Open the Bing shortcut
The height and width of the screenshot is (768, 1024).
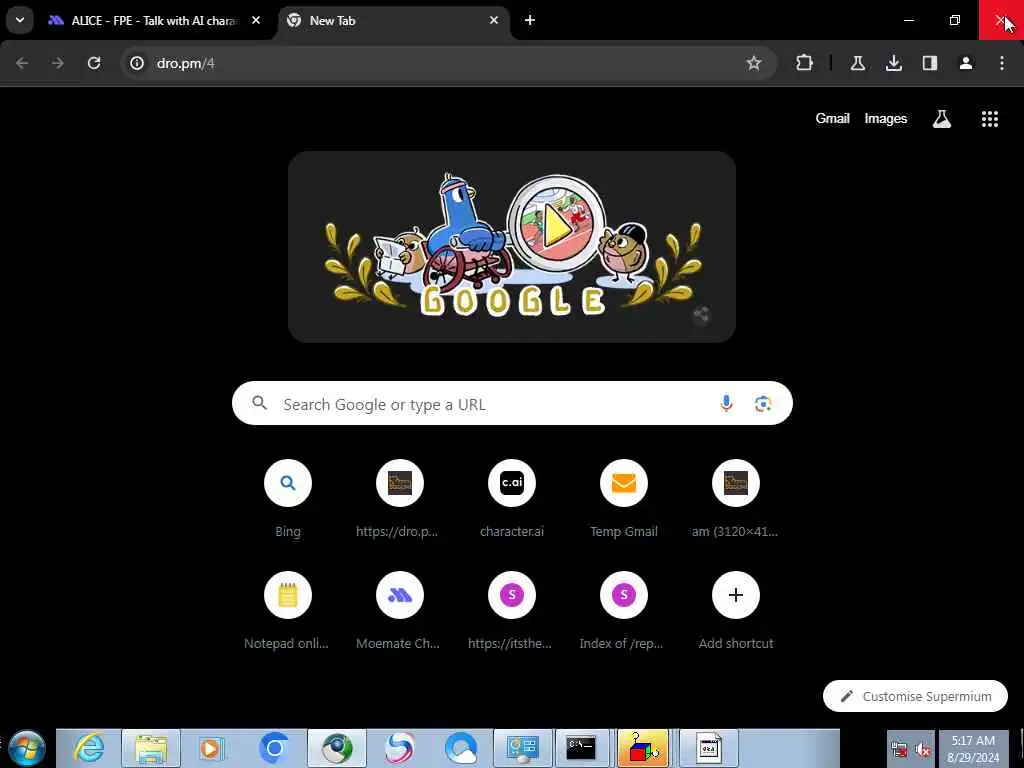point(288,500)
